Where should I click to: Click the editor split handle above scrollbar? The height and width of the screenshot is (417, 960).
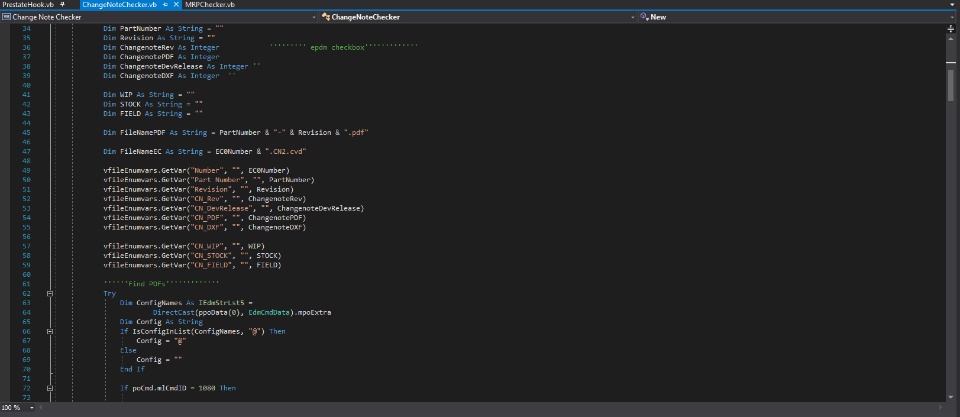[951, 26]
